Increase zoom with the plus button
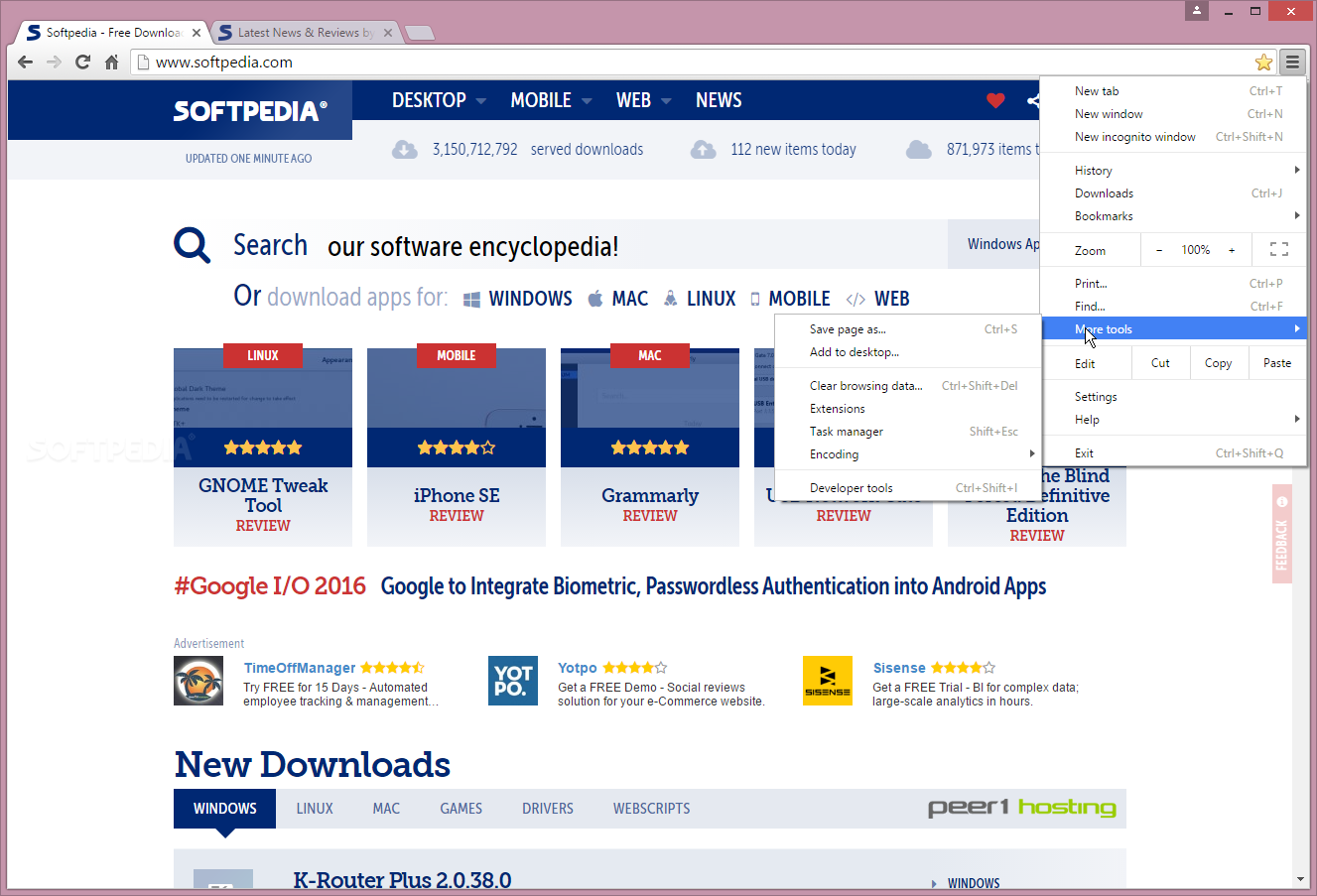1317x896 pixels. click(1232, 250)
